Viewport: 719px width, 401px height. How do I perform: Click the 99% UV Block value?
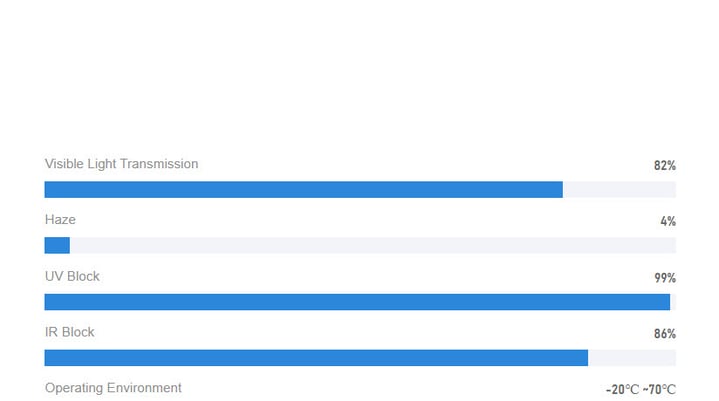[x=665, y=278]
